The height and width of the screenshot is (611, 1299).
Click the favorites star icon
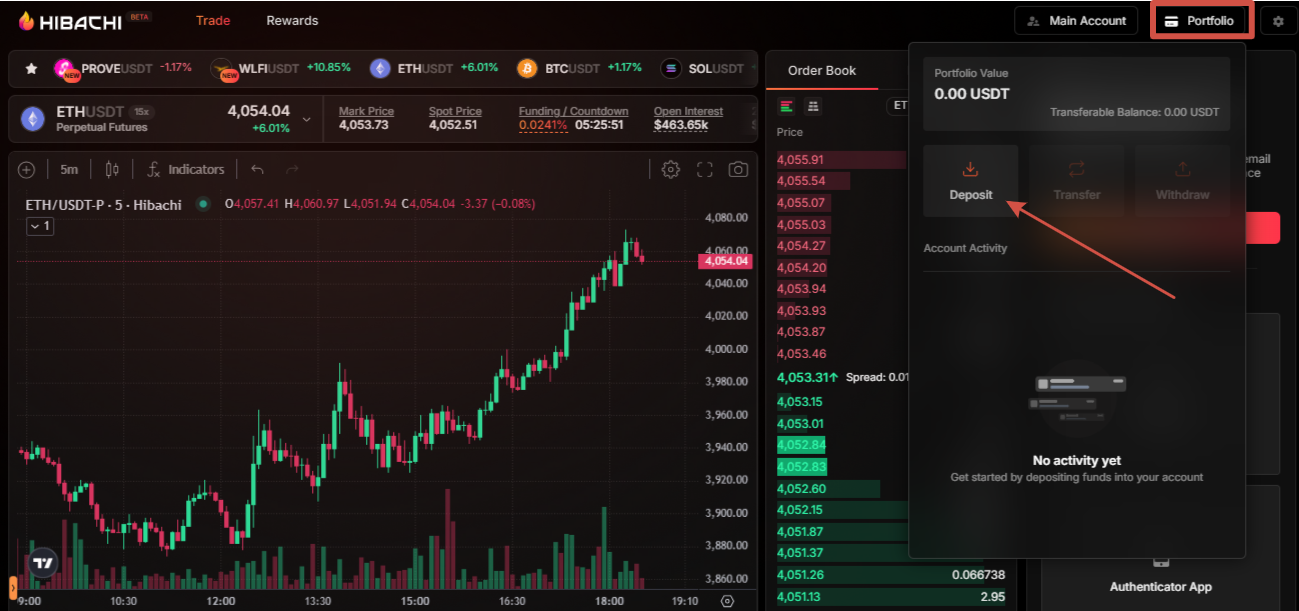tap(31, 69)
